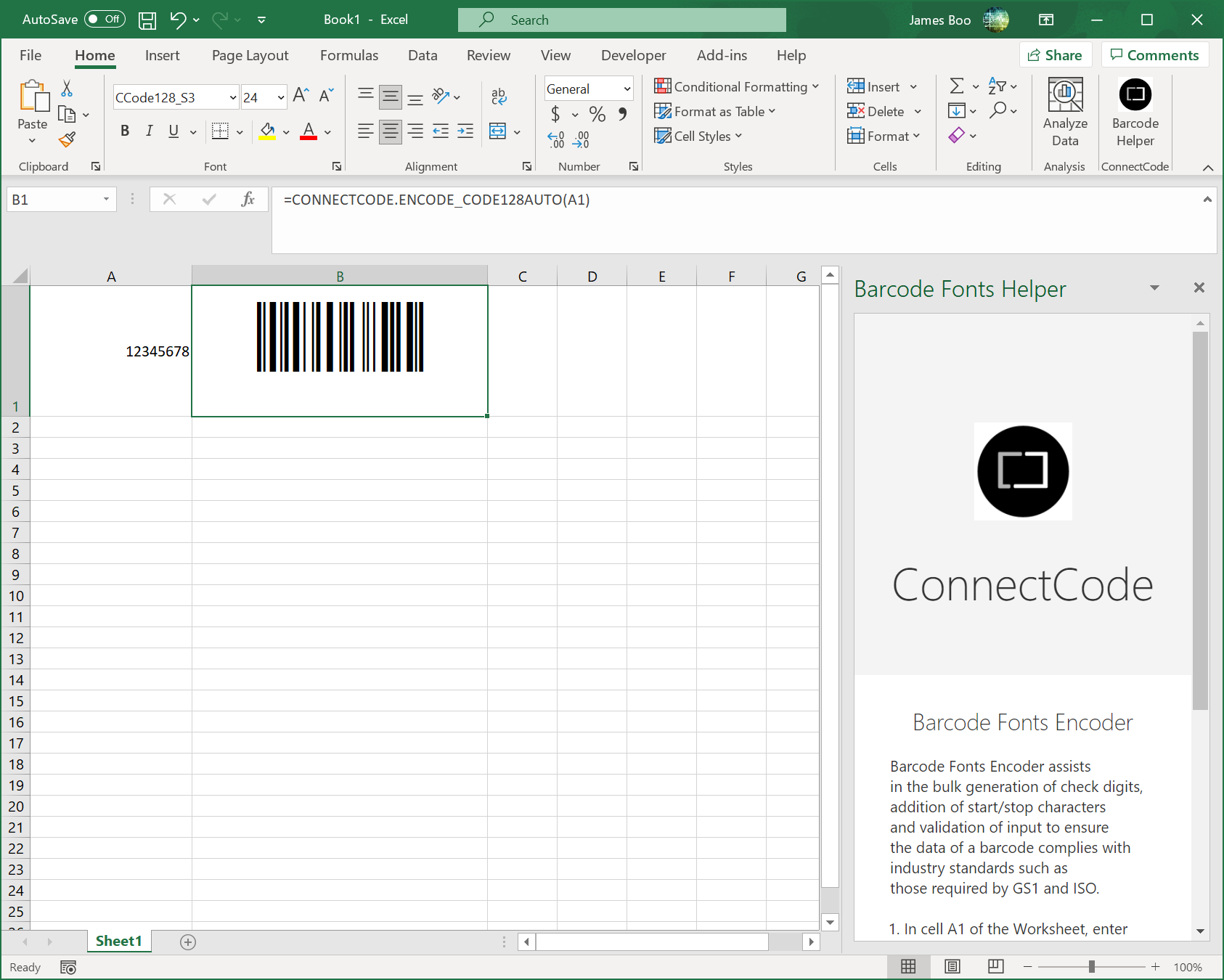
Task: Open the font name CCode128_S3 dropdown
Action: coord(233,97)
